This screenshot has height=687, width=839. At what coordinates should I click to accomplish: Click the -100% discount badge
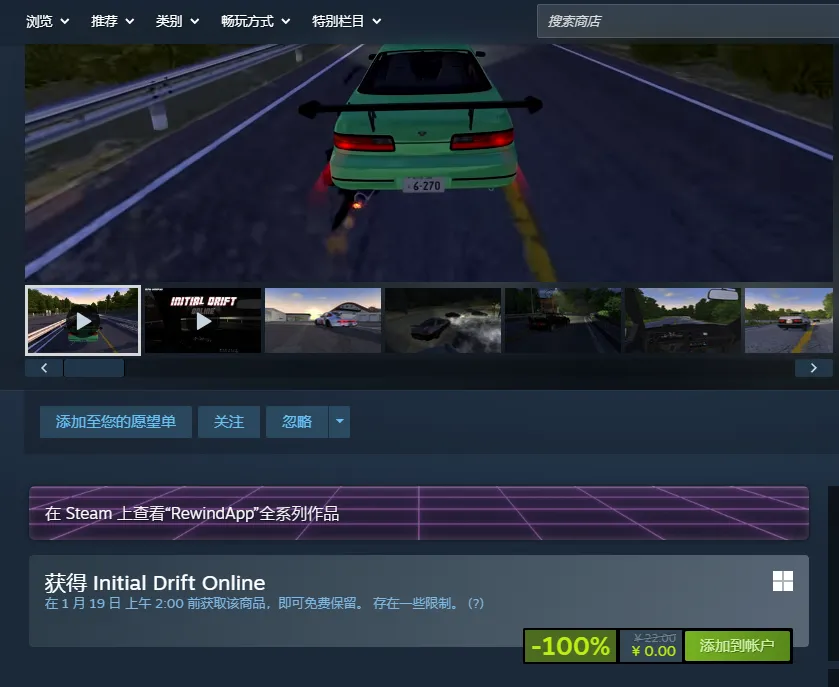point(570,646)
